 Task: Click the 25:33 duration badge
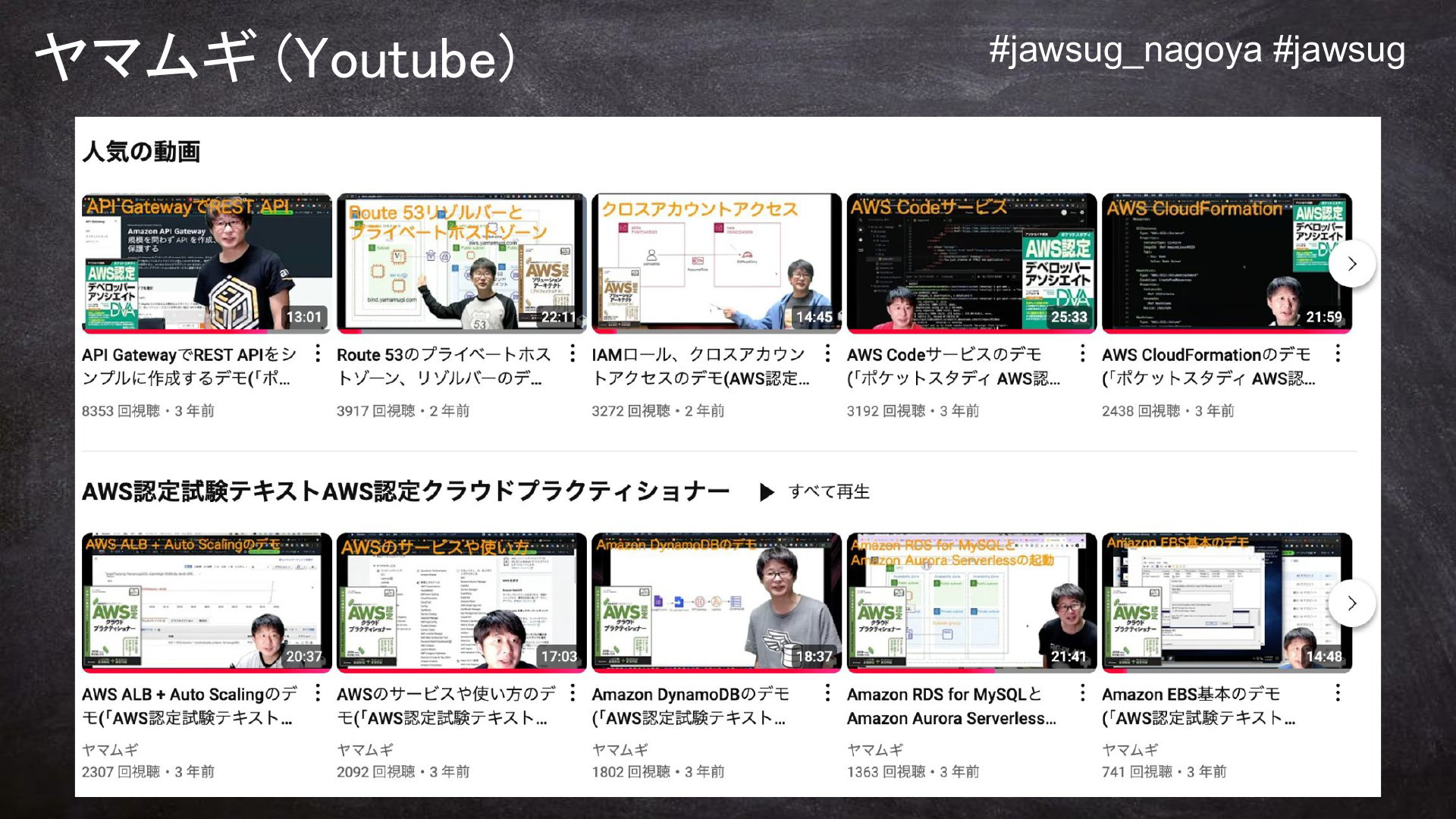[x=1068, y=317]
